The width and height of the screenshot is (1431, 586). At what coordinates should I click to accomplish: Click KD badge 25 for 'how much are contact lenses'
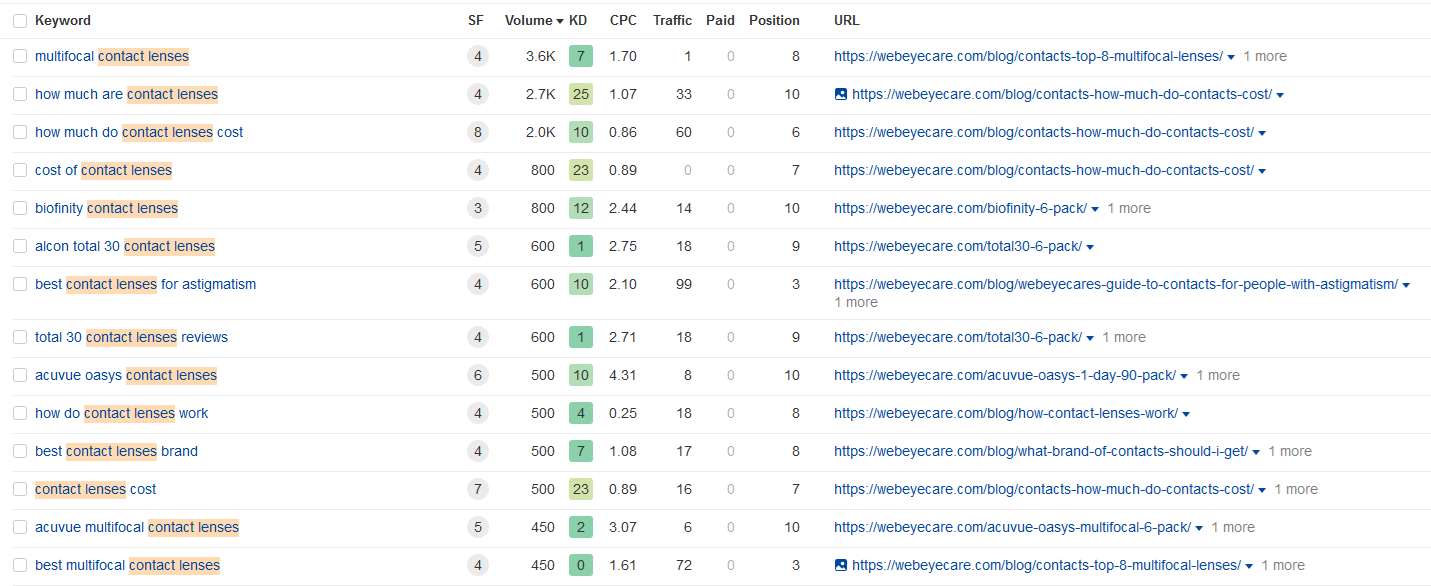[580, 94]
